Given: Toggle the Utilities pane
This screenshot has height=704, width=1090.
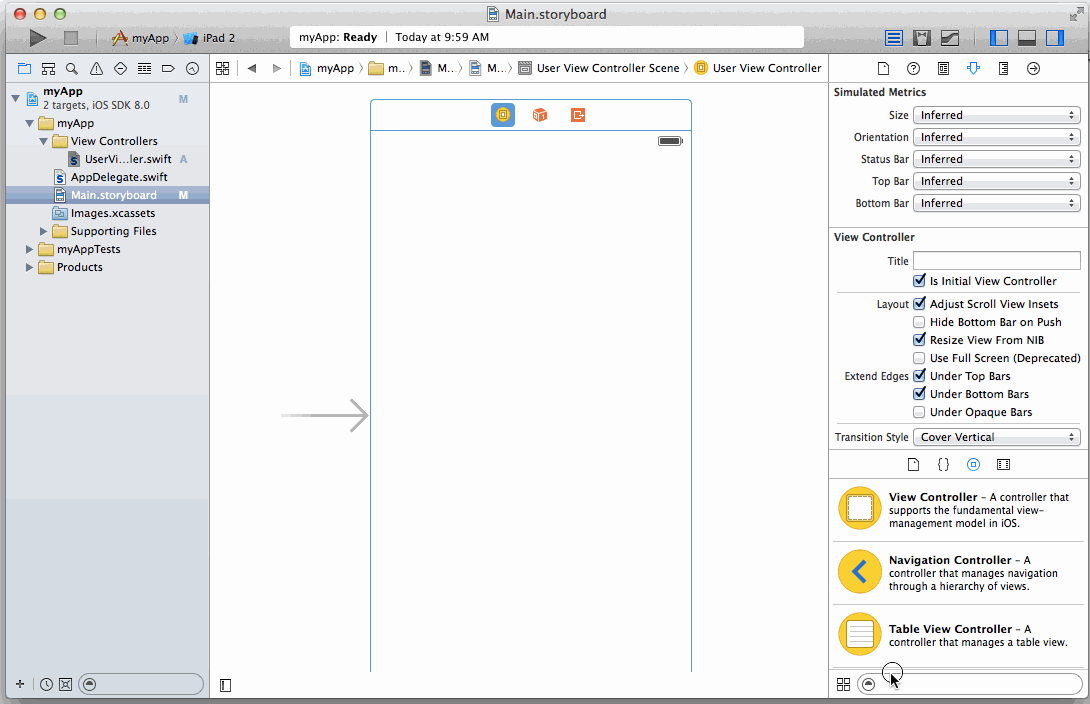Looking at the screenshot, I should click(x=1055, y=38).
